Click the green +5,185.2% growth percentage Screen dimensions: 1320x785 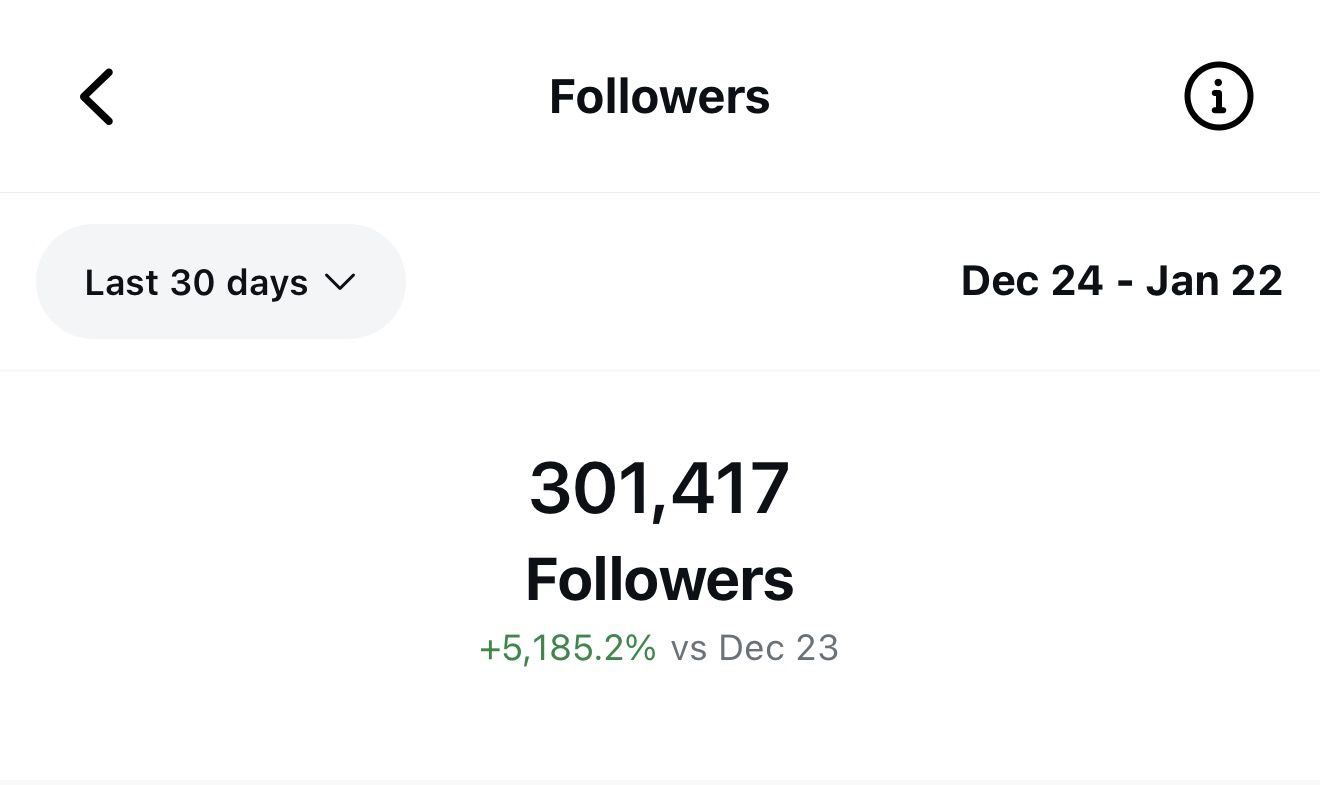point(566,648)
